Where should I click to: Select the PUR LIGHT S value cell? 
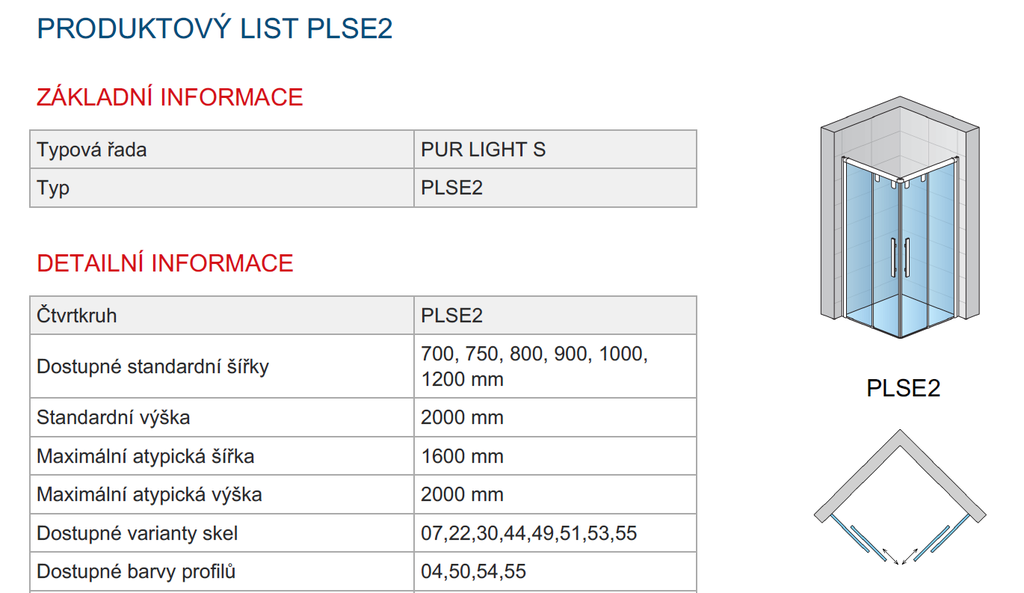555,150
